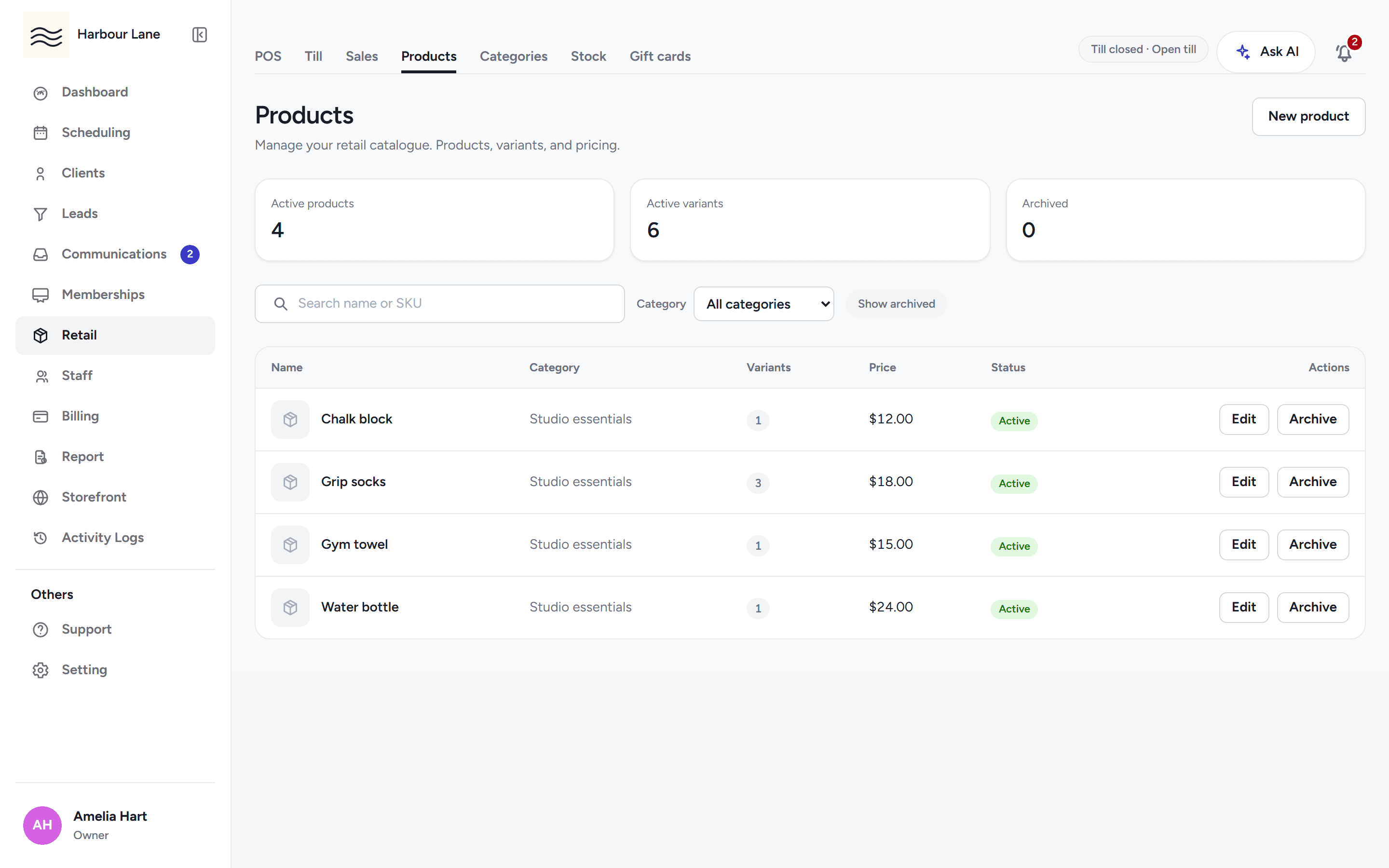
Task: Select the Retail box icon
Action: (x=40, y=335)
